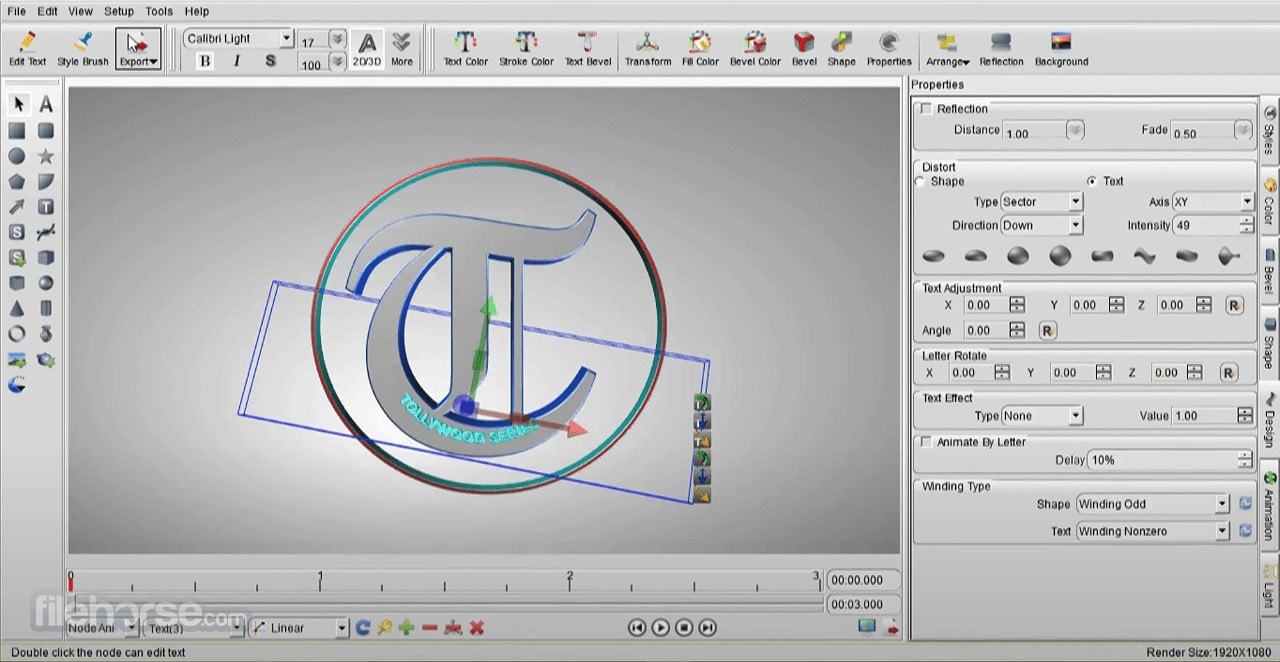Select the sphere 3D shape tool

pos(46,284)
